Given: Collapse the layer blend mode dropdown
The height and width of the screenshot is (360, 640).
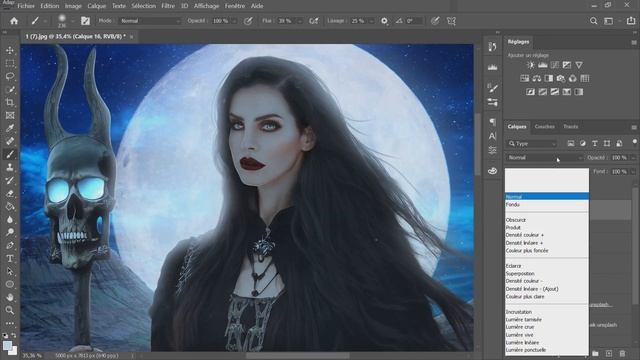Looking at the screenshot, I should (x=544, y=158).
